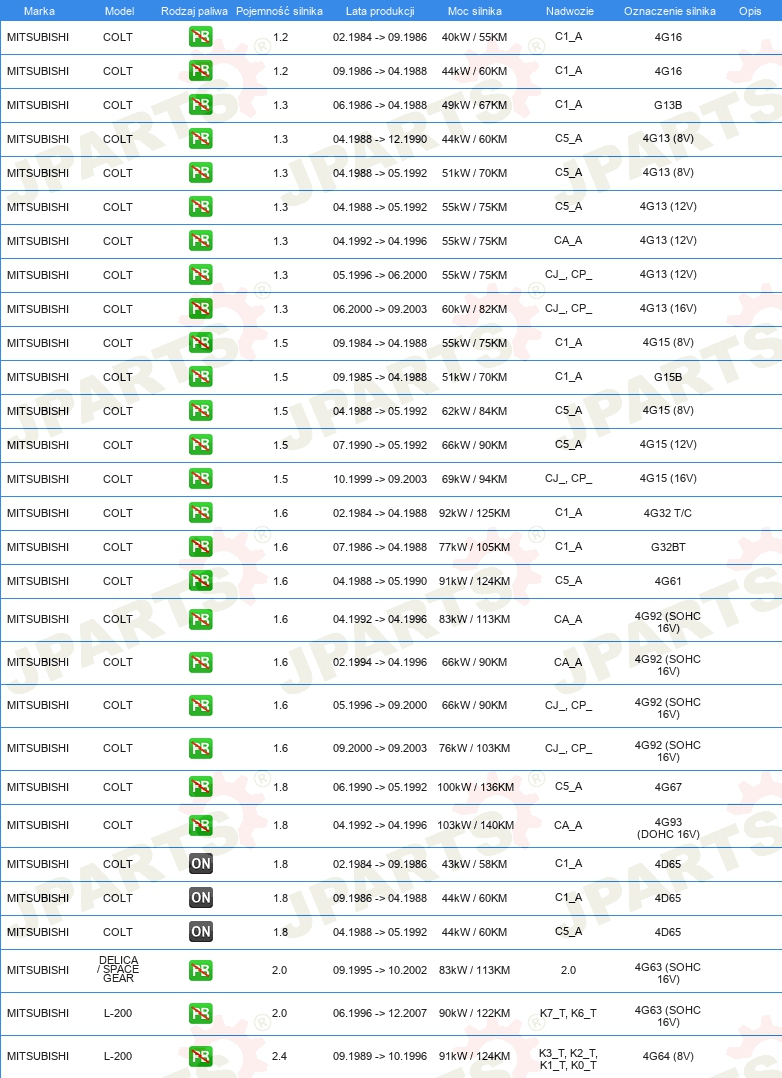
Task: Click the Opis column header
Action: click(x=750, y=11)
